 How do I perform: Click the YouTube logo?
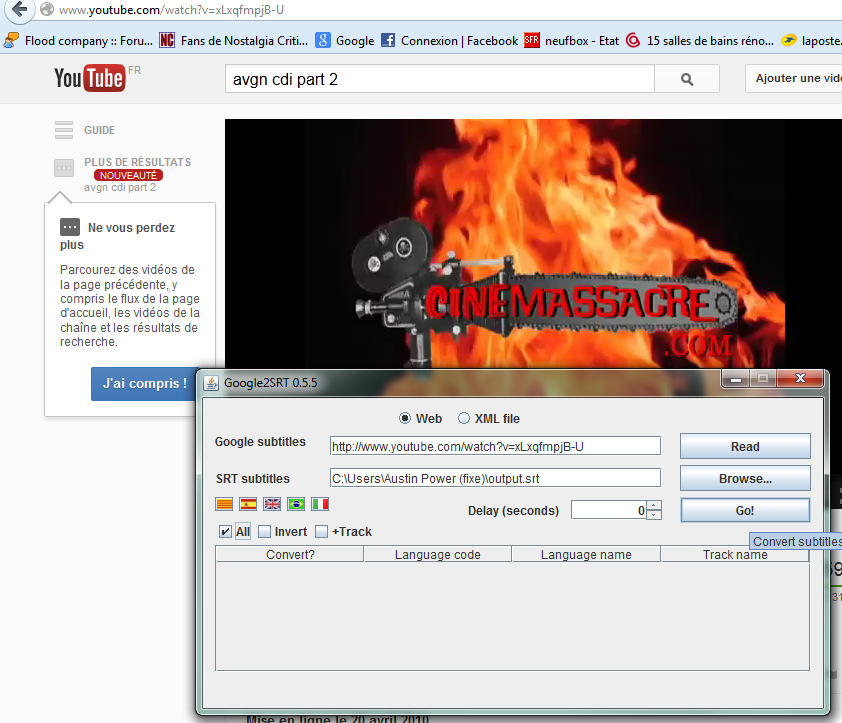pos(90,78)
